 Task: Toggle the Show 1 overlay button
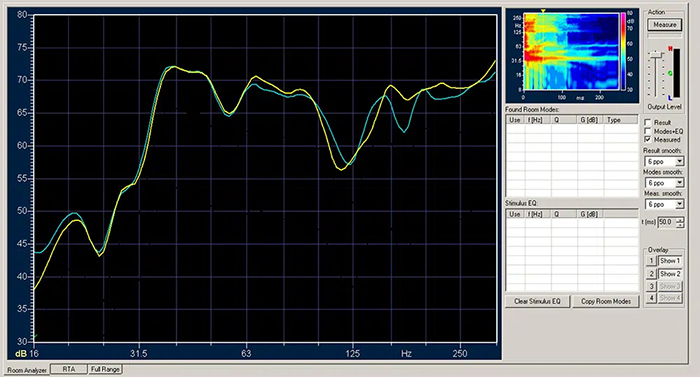coord(670,261)
